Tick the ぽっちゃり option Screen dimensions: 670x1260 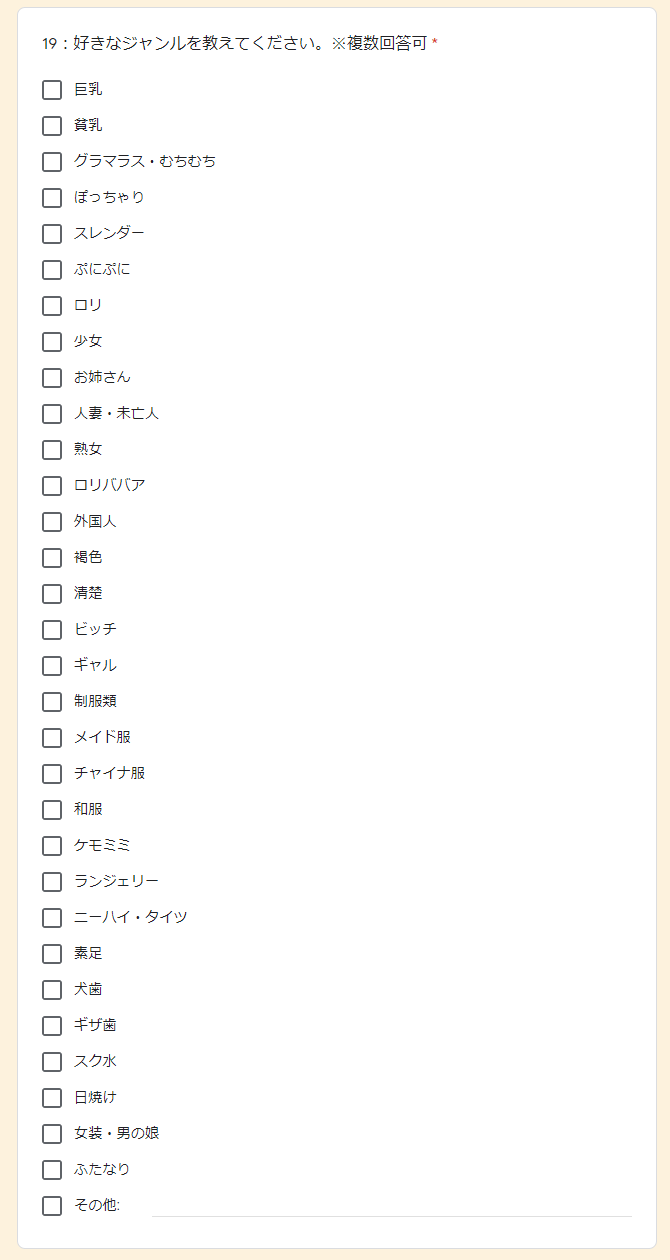click(52, 198)
